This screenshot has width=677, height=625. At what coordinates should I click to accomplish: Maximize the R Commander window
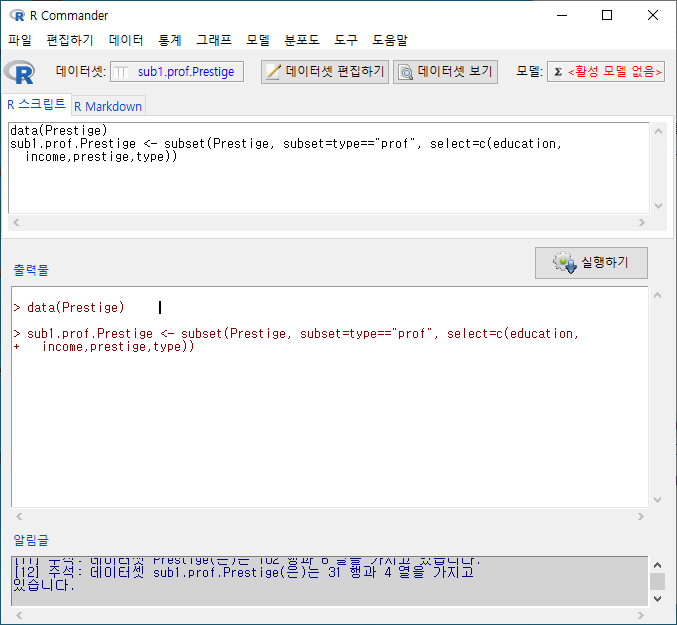click(607, 16)
